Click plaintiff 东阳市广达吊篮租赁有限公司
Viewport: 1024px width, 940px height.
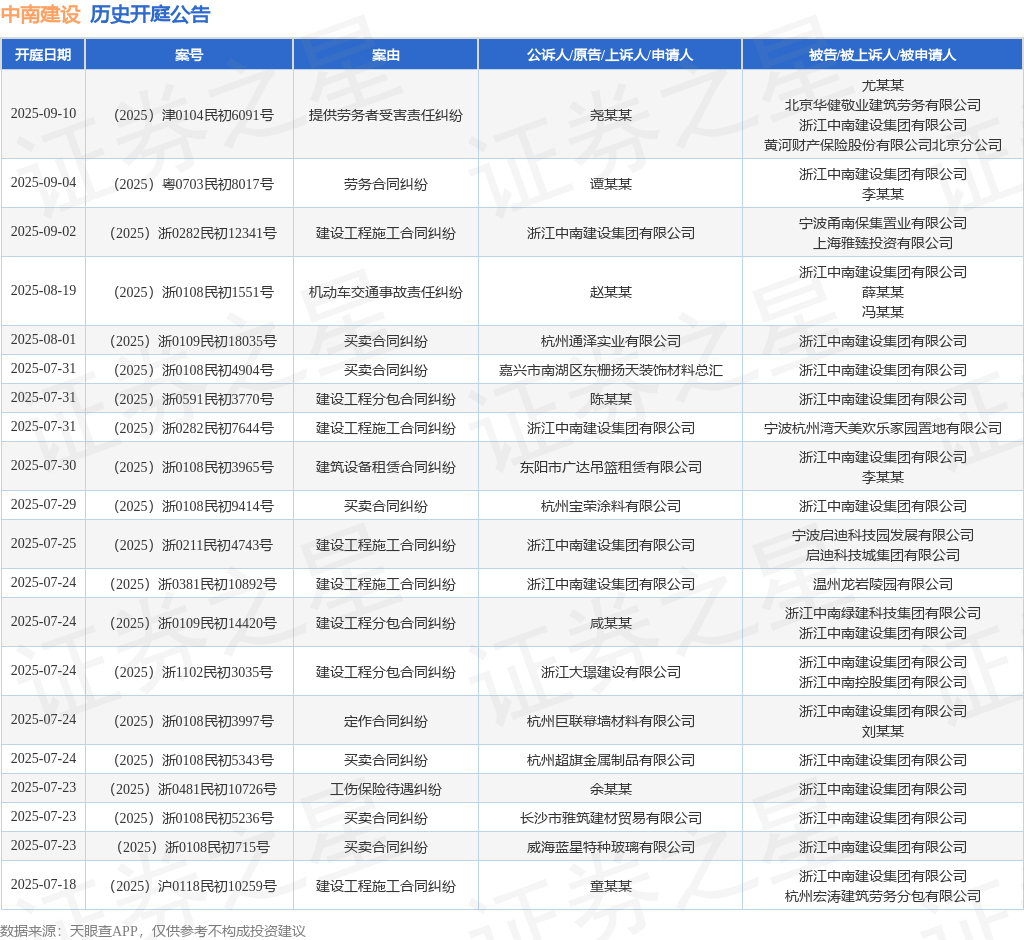611,467
